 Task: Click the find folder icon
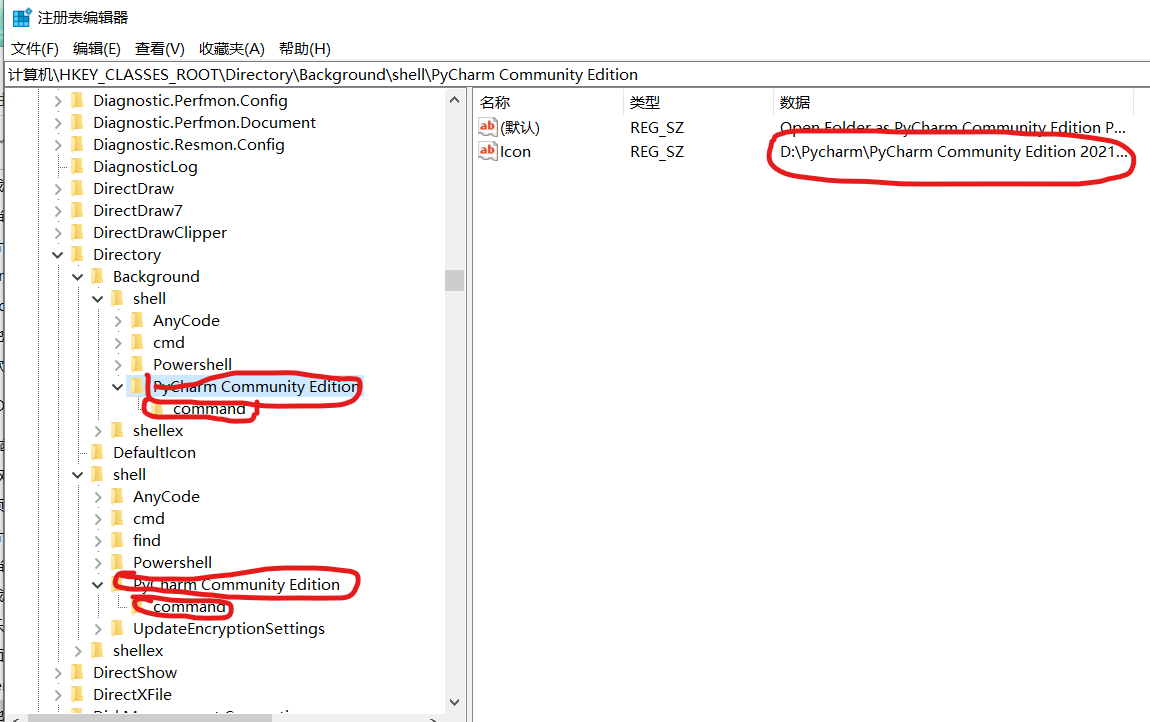[x=117, y=541]
